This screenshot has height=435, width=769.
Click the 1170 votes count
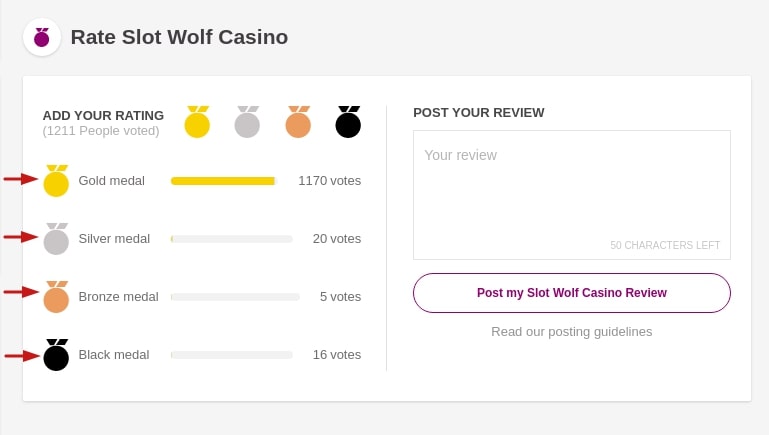click(329, 181)
